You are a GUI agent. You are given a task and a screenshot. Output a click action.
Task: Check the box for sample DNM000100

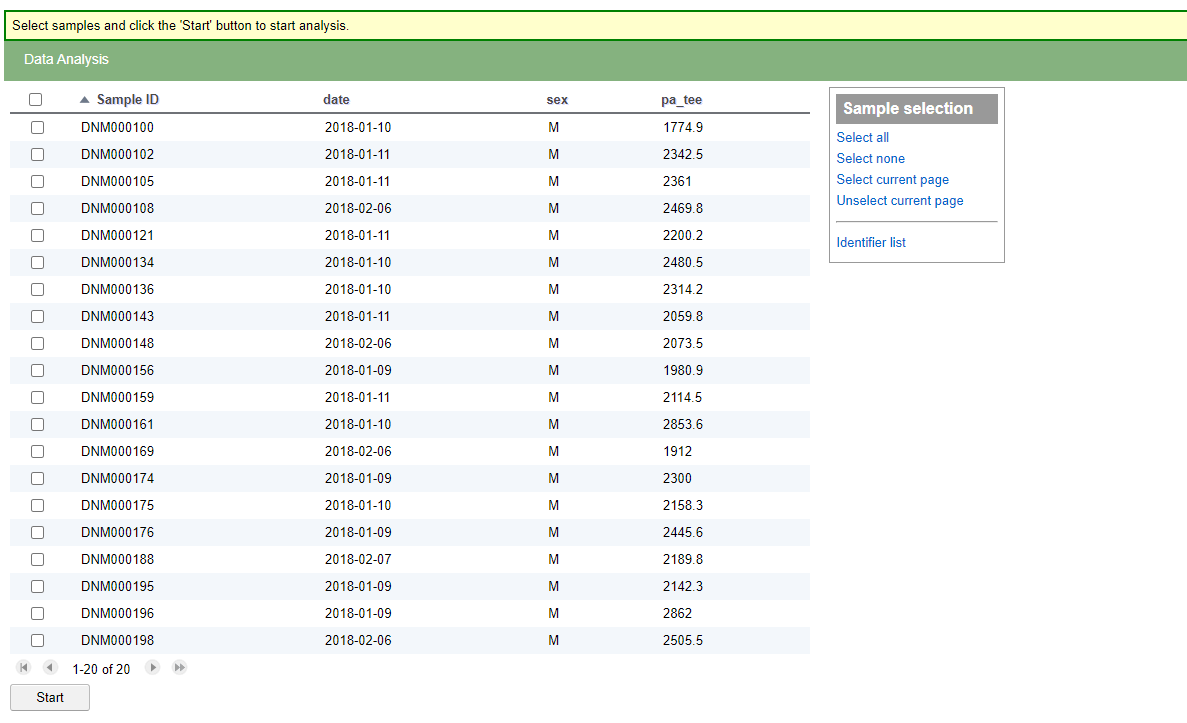[37, 127]
